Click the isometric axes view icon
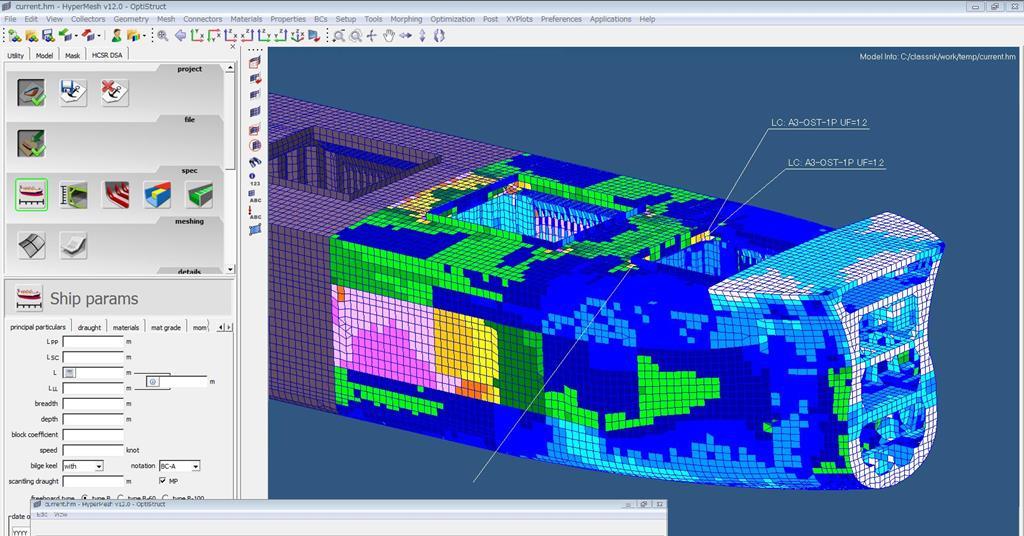 click(297, 35)
